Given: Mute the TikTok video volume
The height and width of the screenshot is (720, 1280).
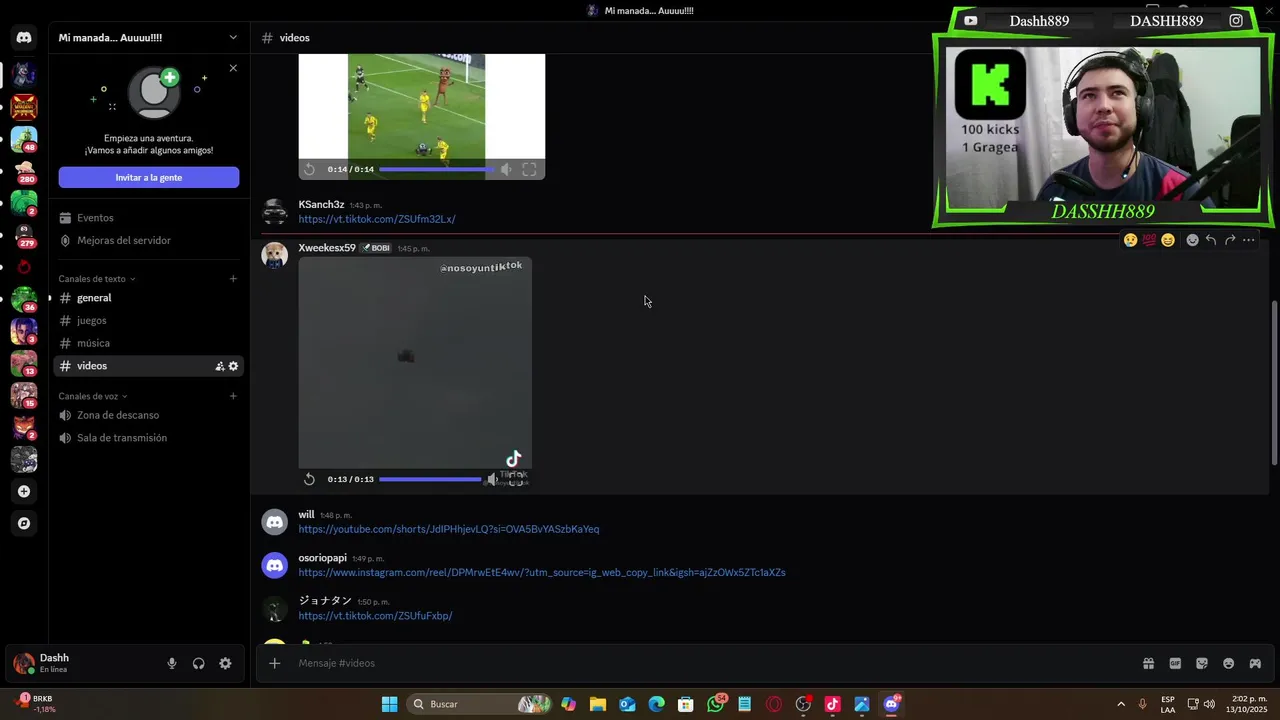Looking at the screenshot, I should coord(492,479).
